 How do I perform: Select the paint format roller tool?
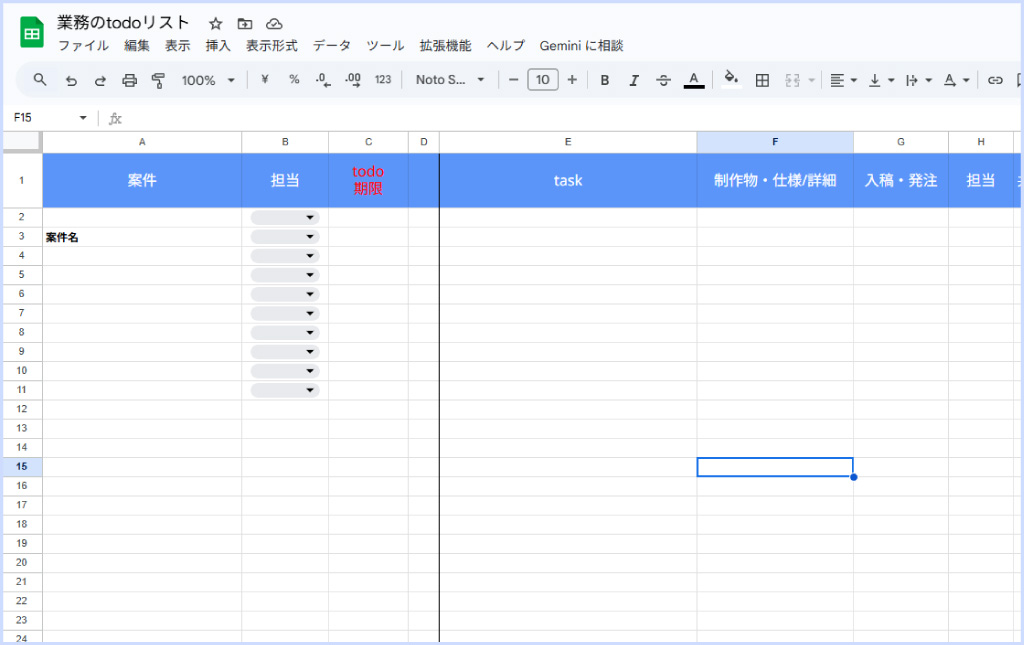point(158,80)
